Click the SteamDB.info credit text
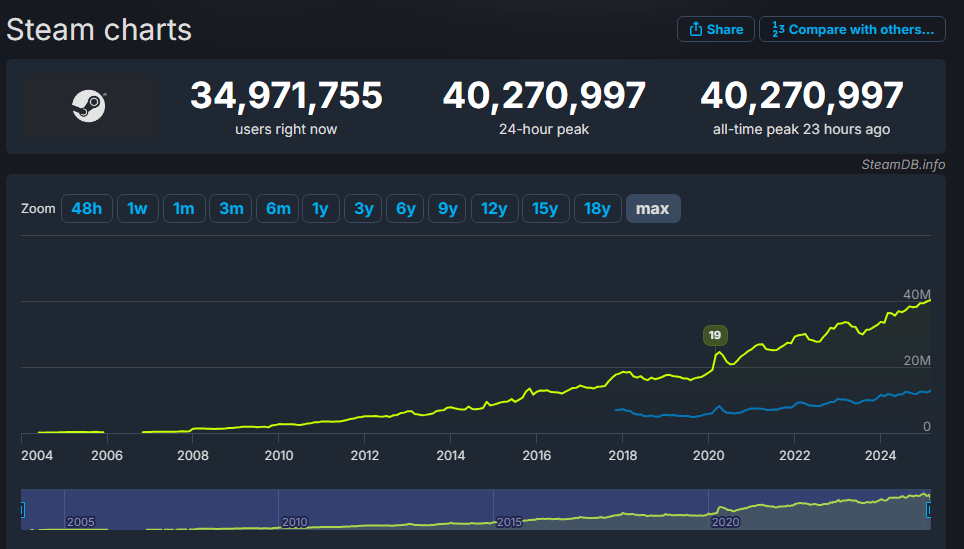This screenshot has width=964, height=549. [903, 165]
